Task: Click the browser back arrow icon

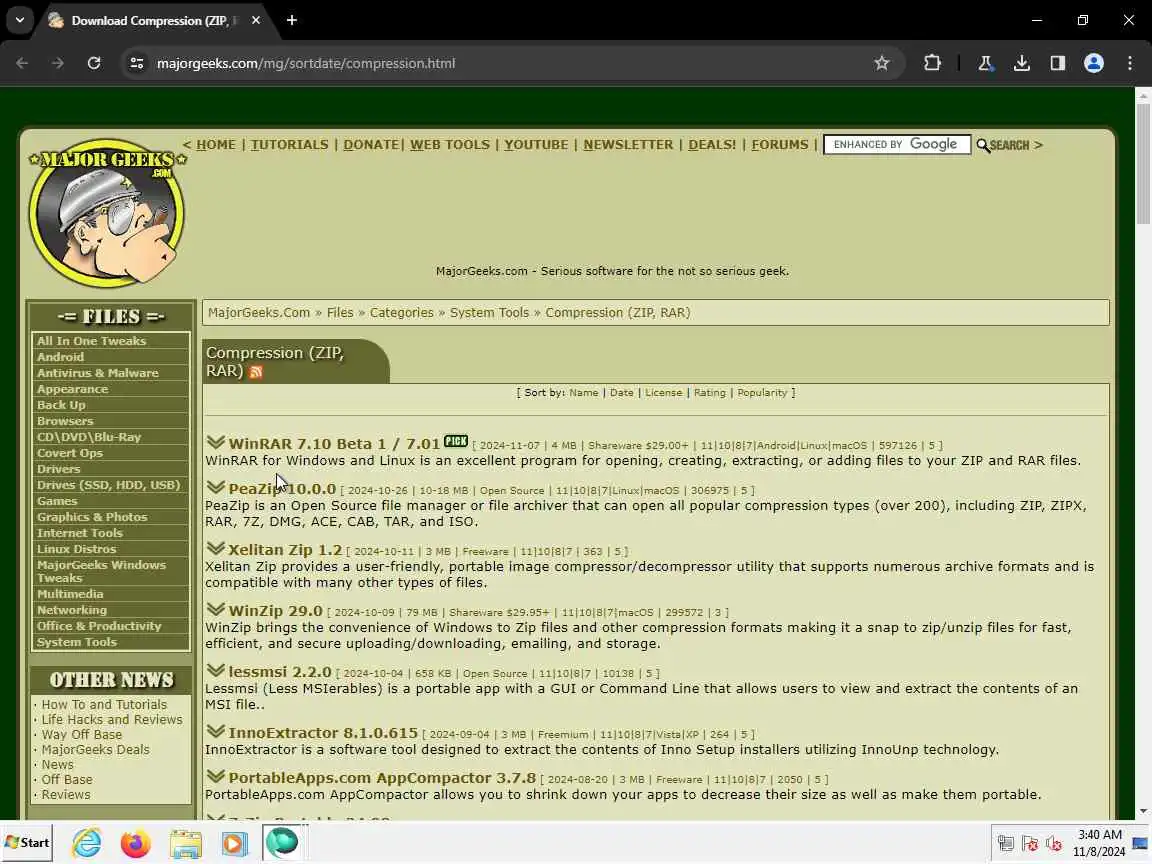Action: click(x=22, y=63)
